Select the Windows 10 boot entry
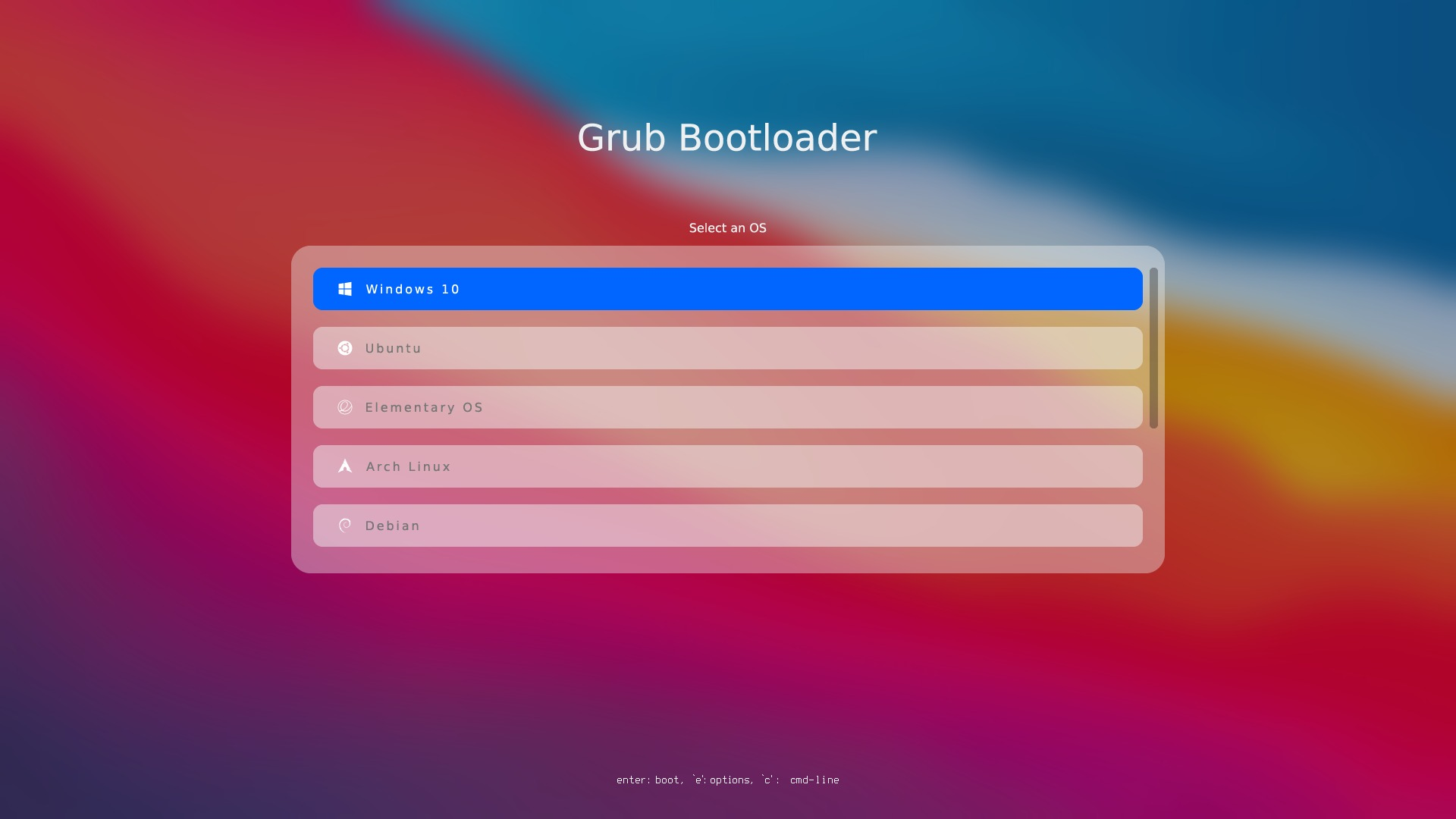1456x819 pixels. [728, 289]
